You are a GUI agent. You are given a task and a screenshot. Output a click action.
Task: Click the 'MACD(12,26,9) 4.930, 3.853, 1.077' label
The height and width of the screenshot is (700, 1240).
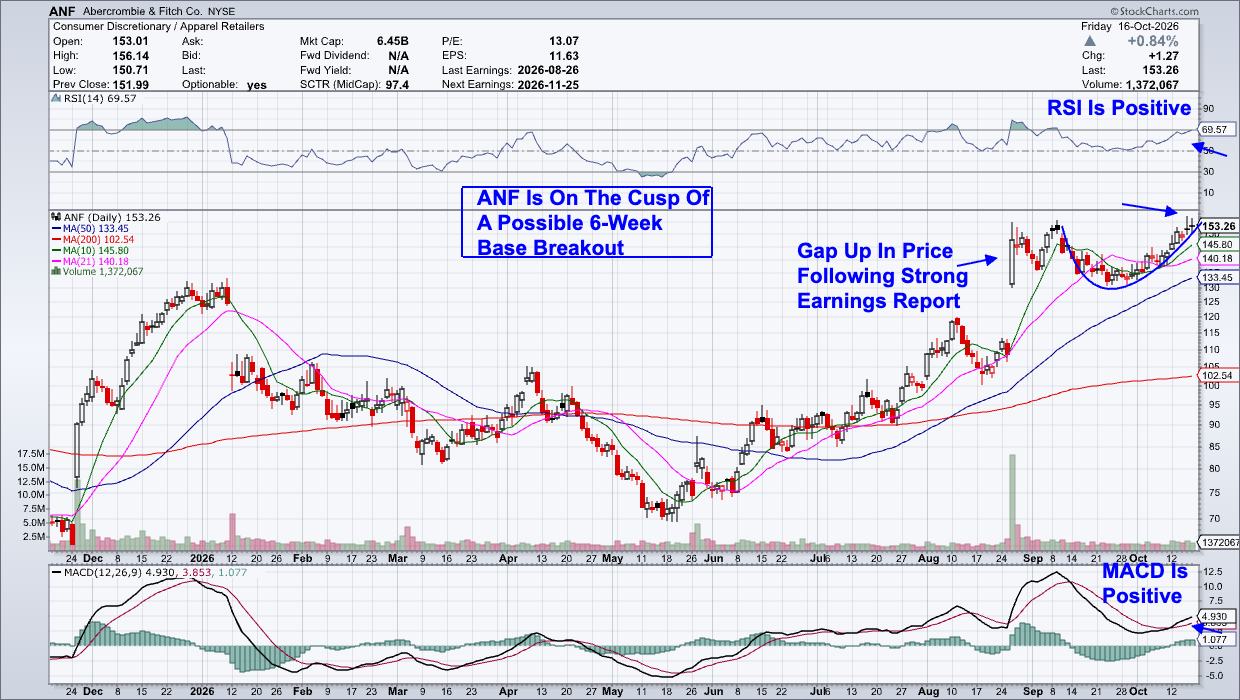[158, 571]
